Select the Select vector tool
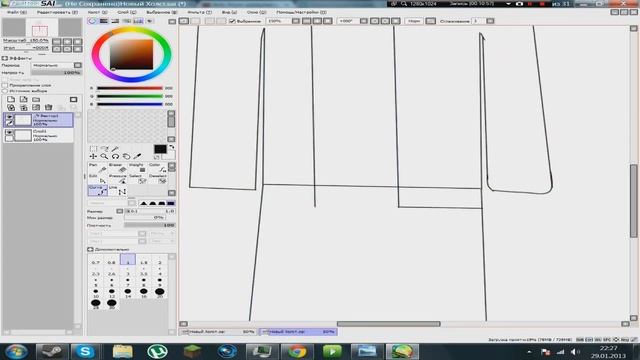Image resolution: width=640 pixels, height=360 pixels. (x=137, y=178)
